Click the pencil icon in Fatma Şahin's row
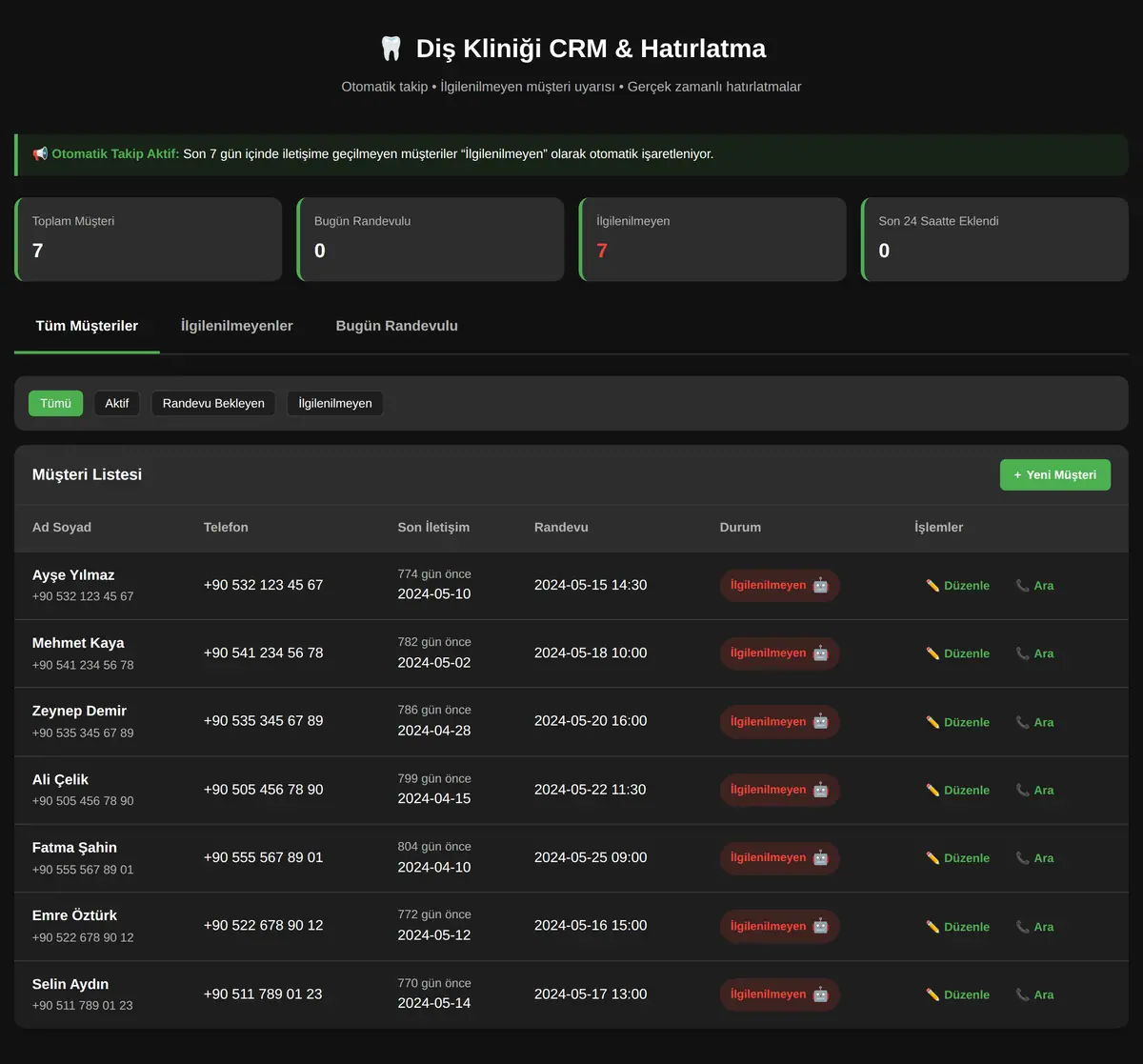1143x1064 pixels. pos(932,858)
